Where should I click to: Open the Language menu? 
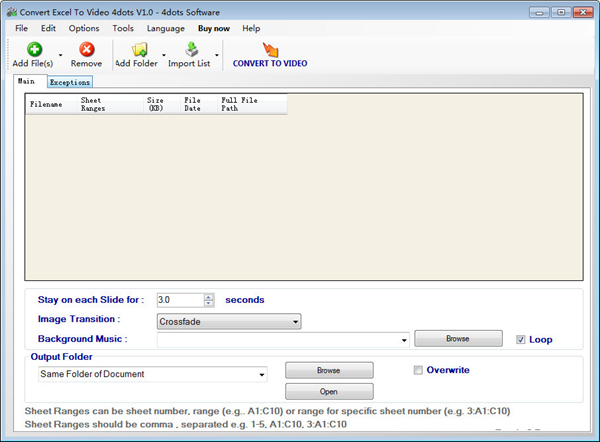(x=165, y=29)
